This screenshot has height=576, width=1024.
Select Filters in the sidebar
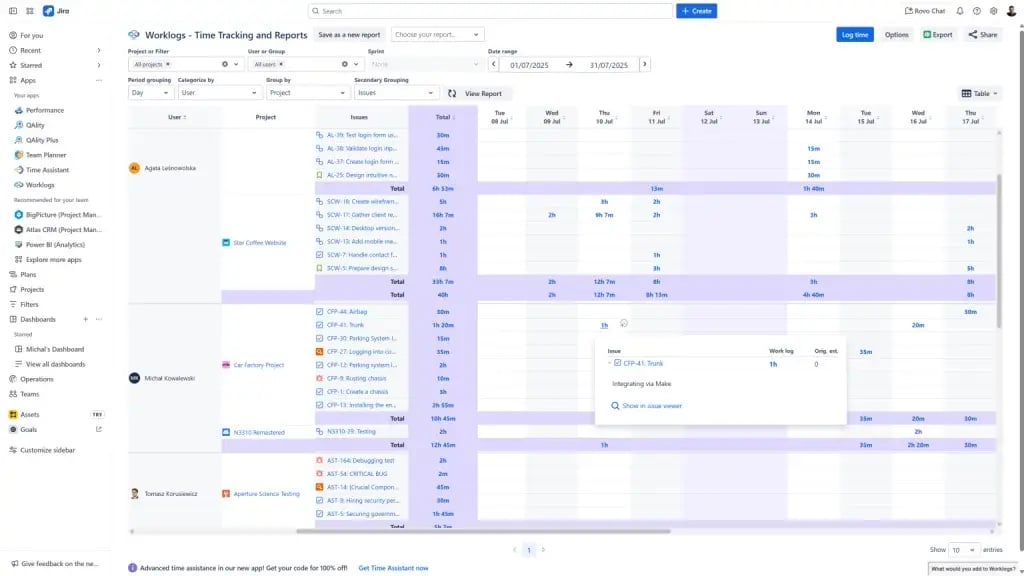[29, 304]
